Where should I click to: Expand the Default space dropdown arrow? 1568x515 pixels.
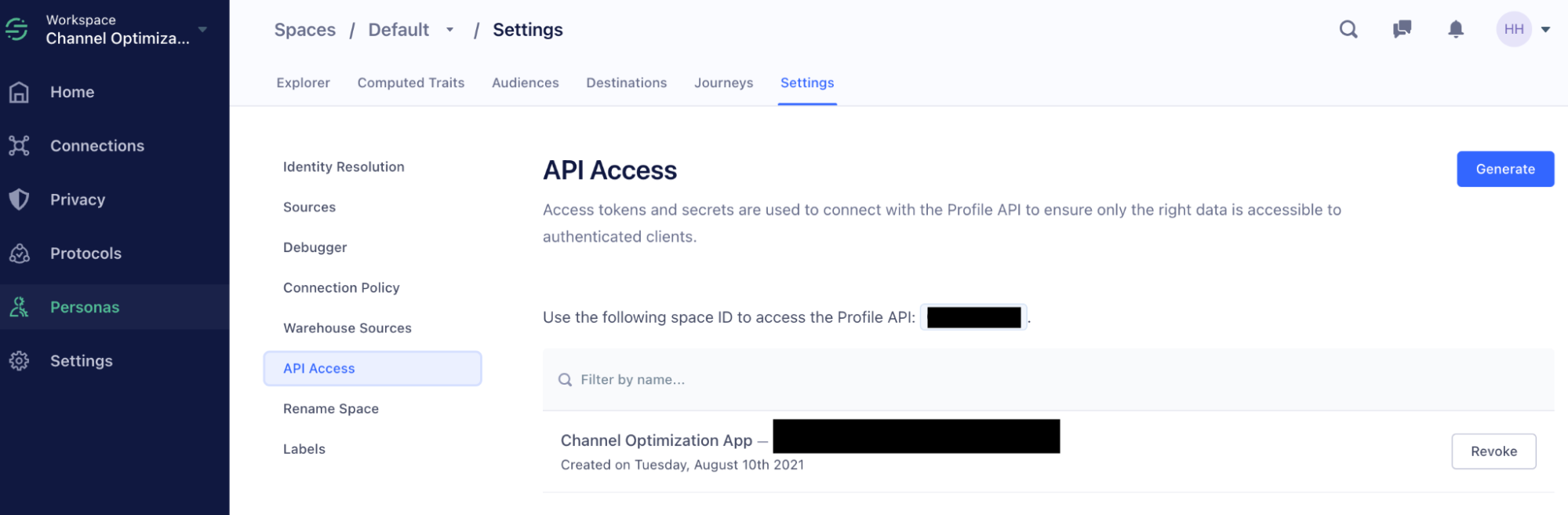click(449, 30)
